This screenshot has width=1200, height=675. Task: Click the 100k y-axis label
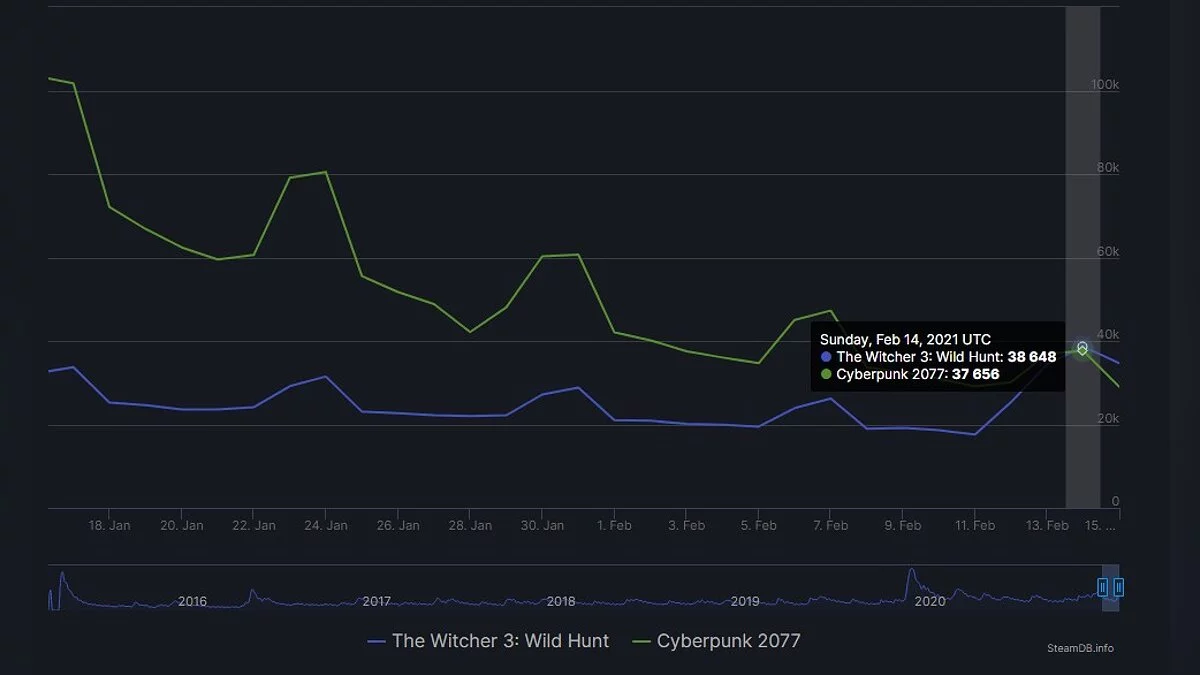click(1104, 85)
